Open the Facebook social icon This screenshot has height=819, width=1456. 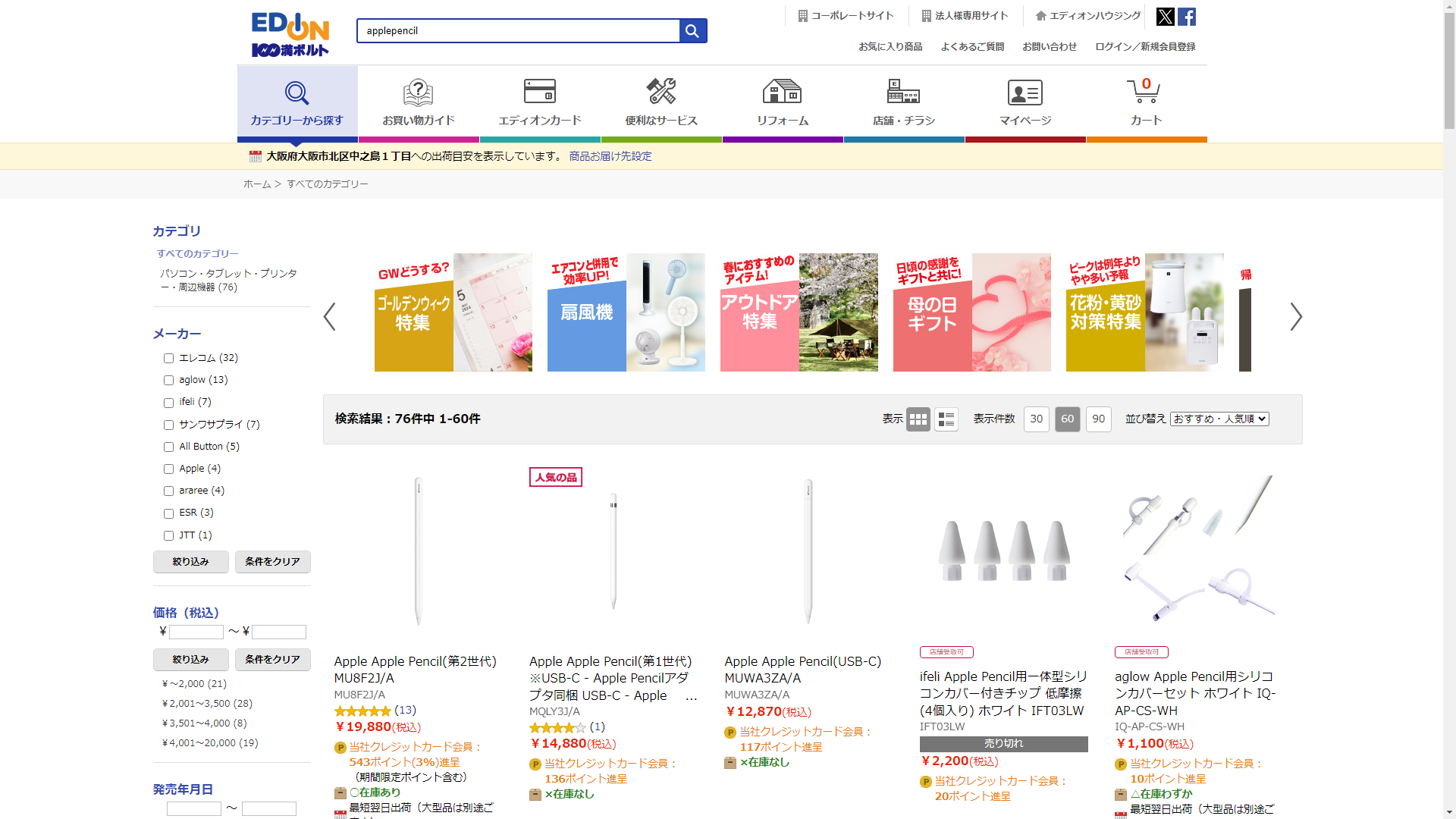click(1187, 17)
